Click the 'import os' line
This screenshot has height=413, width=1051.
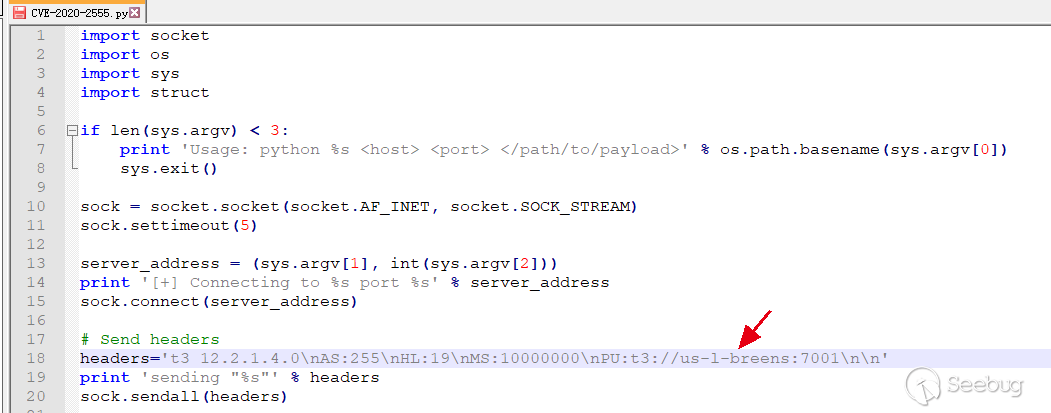[x=125, y=54]
